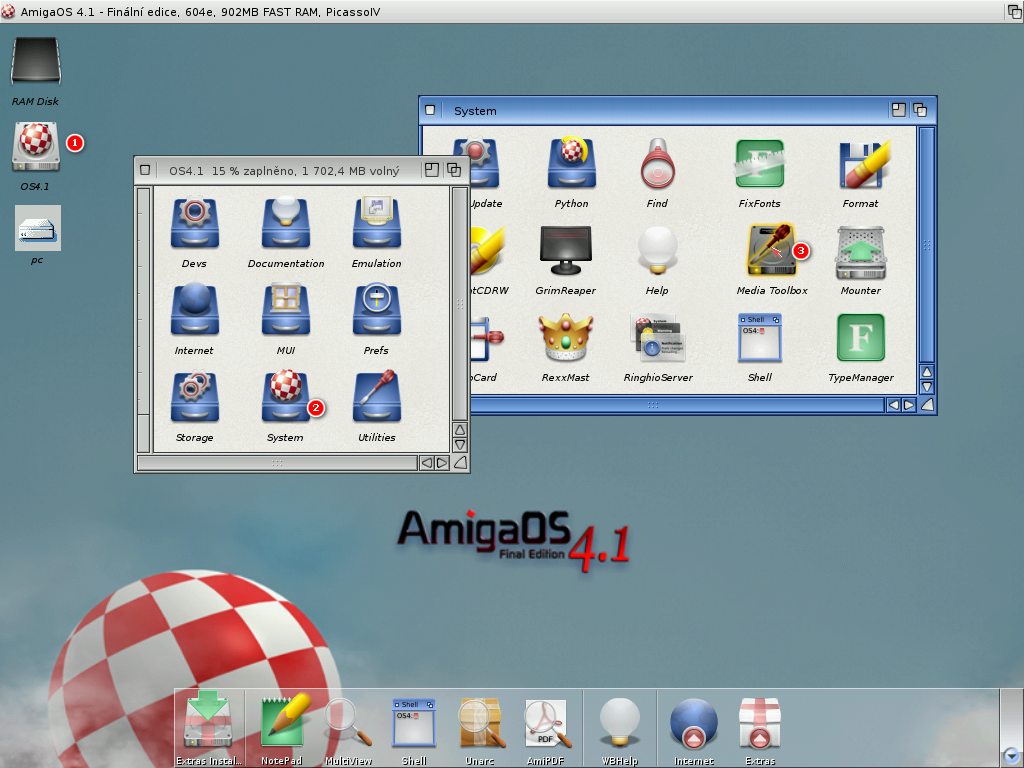Open the TypeManager icon
The width and height of the screenshot is (1024, 768).
(x=860, y=338)
